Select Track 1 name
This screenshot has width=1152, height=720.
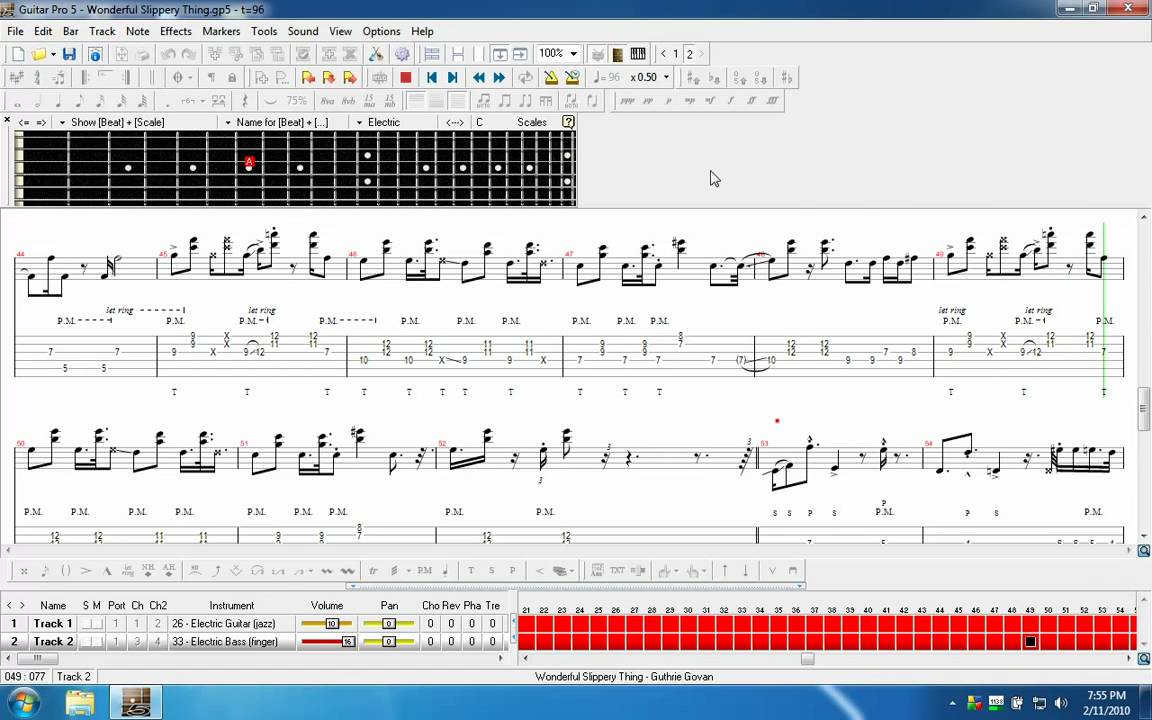click(53, 624)
